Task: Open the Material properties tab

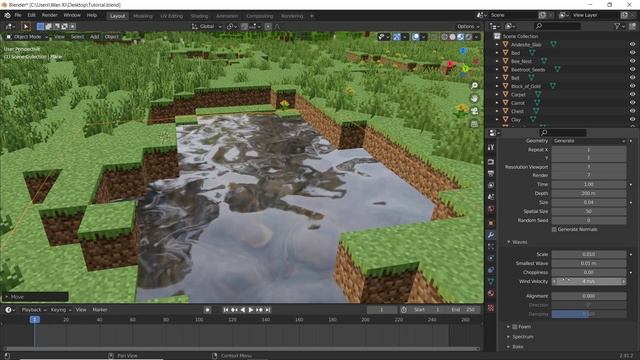Action: coord(491,293)
